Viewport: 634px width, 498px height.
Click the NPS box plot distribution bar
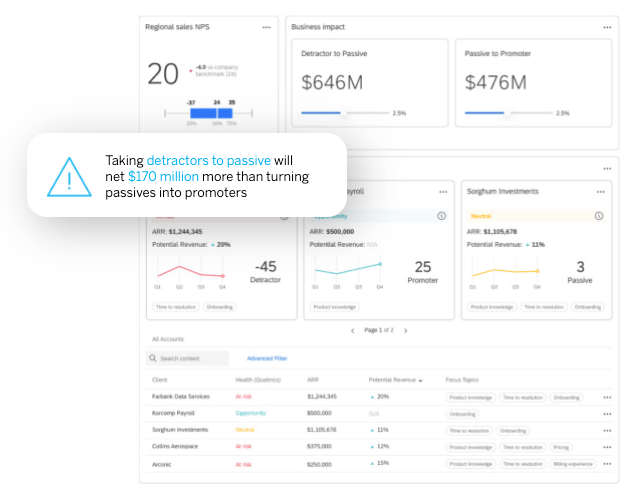211,113
